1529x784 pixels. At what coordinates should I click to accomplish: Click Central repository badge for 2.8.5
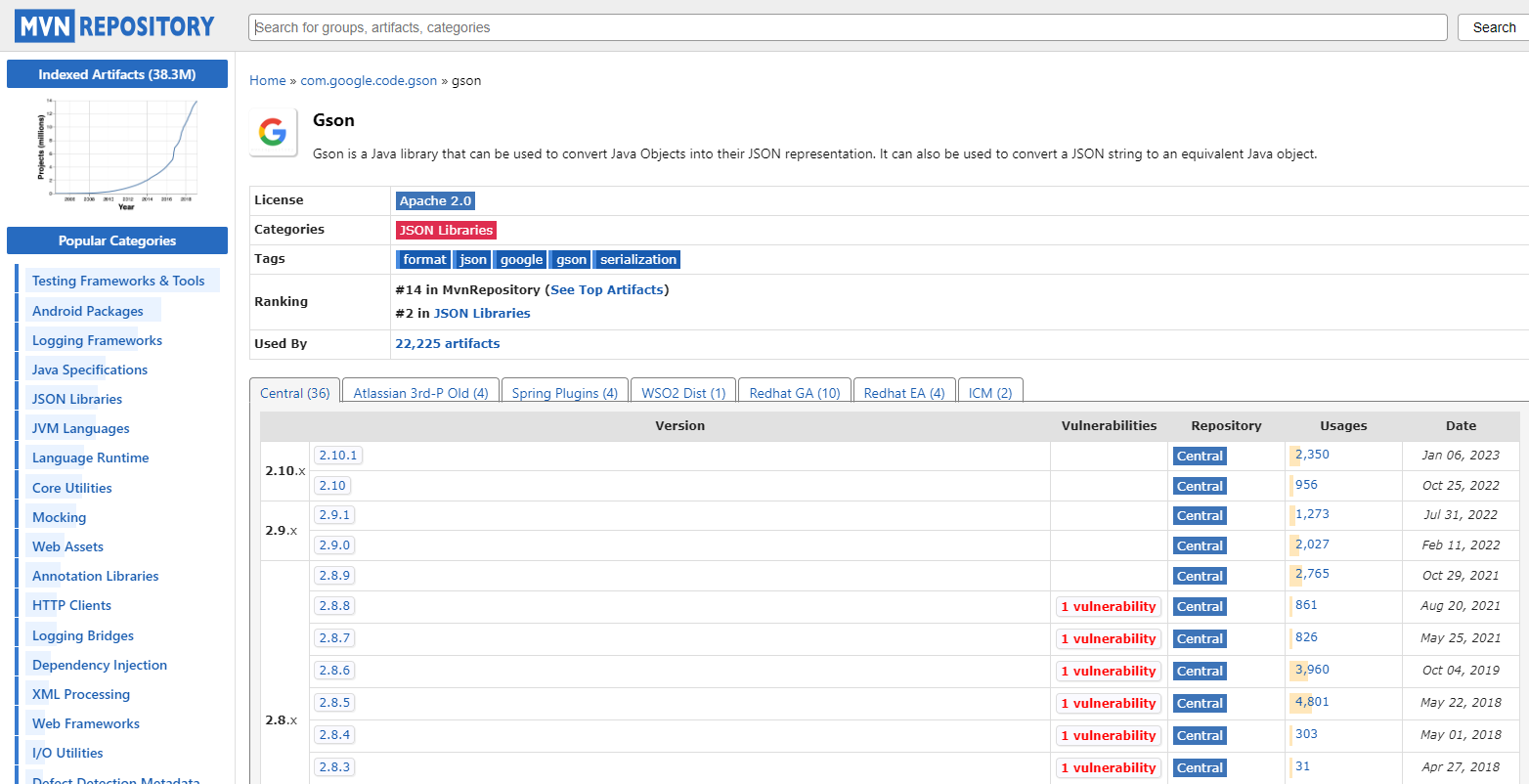[1200, 703]
